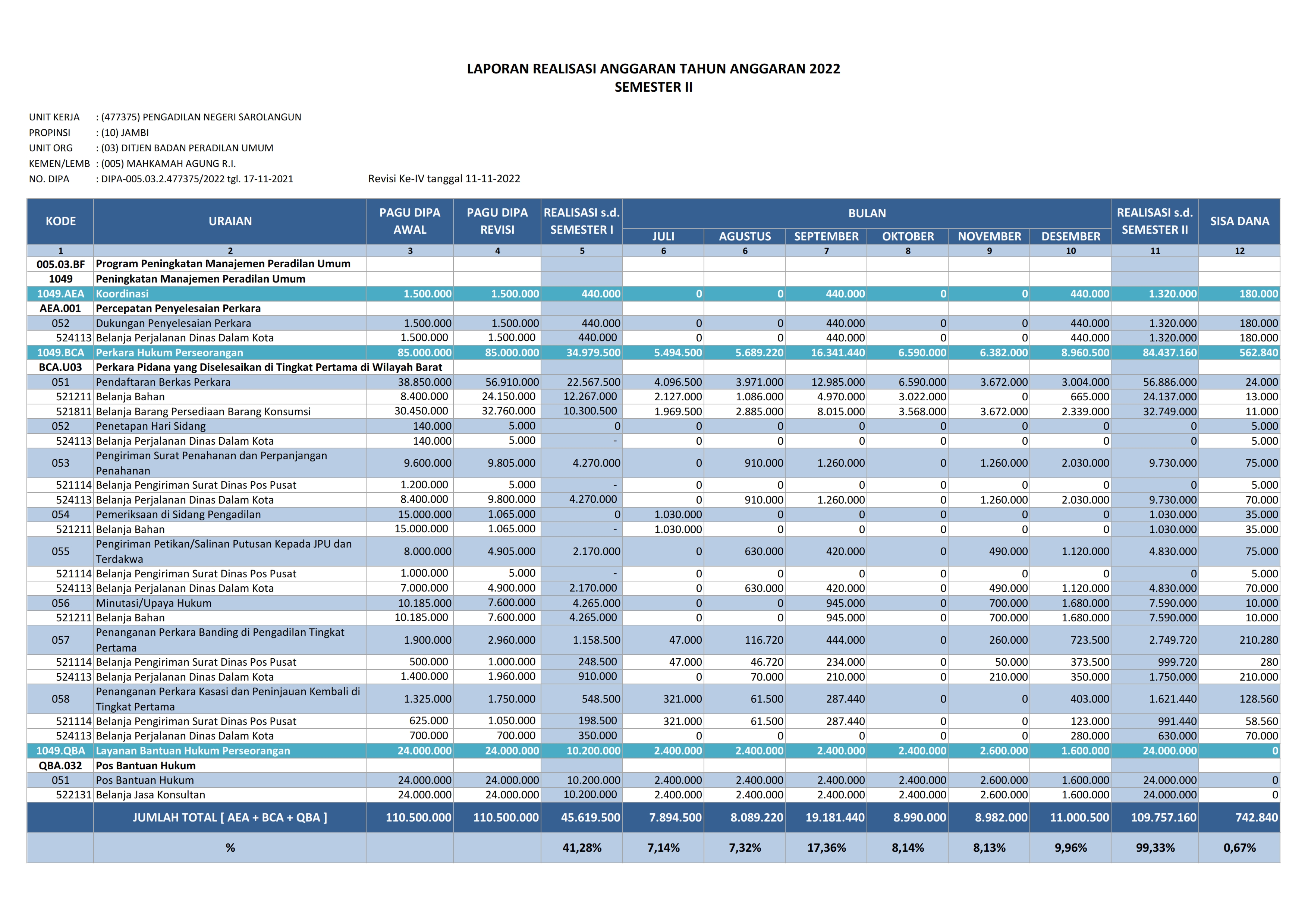Click '(03) DITJEN BADAN PERADILAN UMUM' text
The width and height of the screenshot is (1308, 924).
pyautogui.click(x=187, y=148)
